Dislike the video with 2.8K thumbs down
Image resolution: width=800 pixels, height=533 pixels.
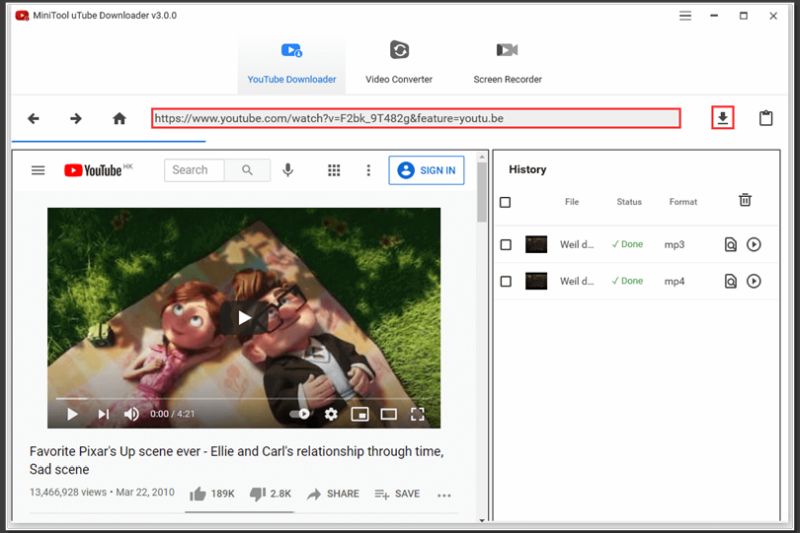tap(270, 494)
